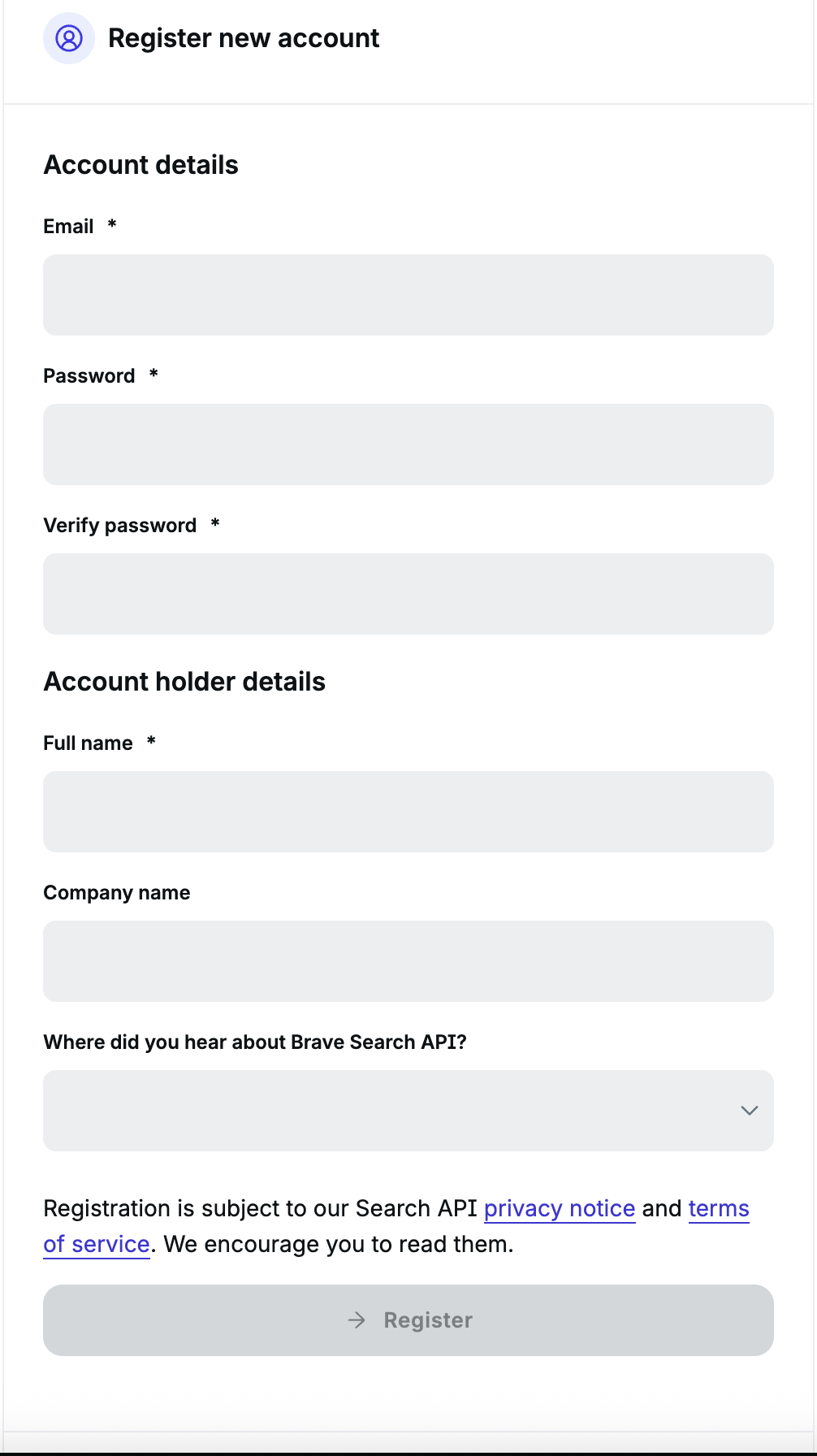Focus the Company name input
817x1456 pixels.
coord(408,961)
